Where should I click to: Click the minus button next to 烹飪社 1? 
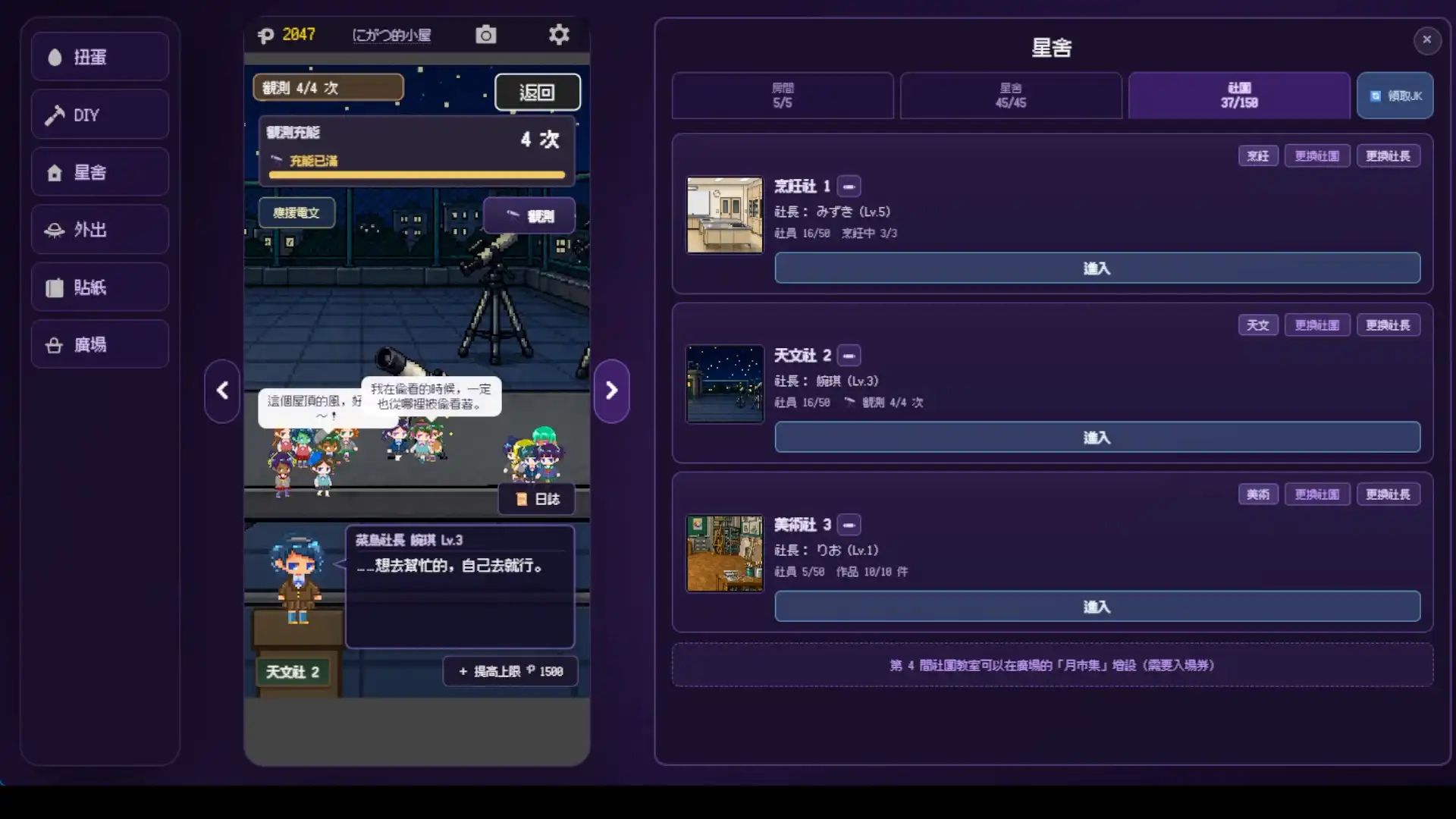(x=849, y=187)
